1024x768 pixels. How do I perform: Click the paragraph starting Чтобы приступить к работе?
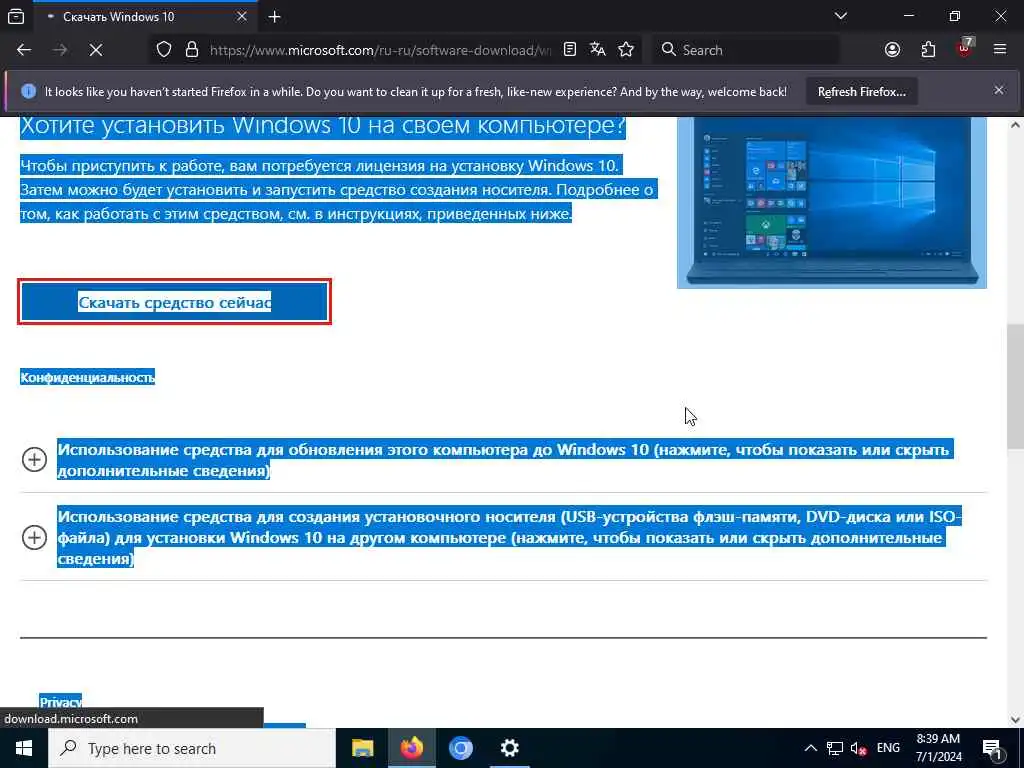[x=338, y=189]
